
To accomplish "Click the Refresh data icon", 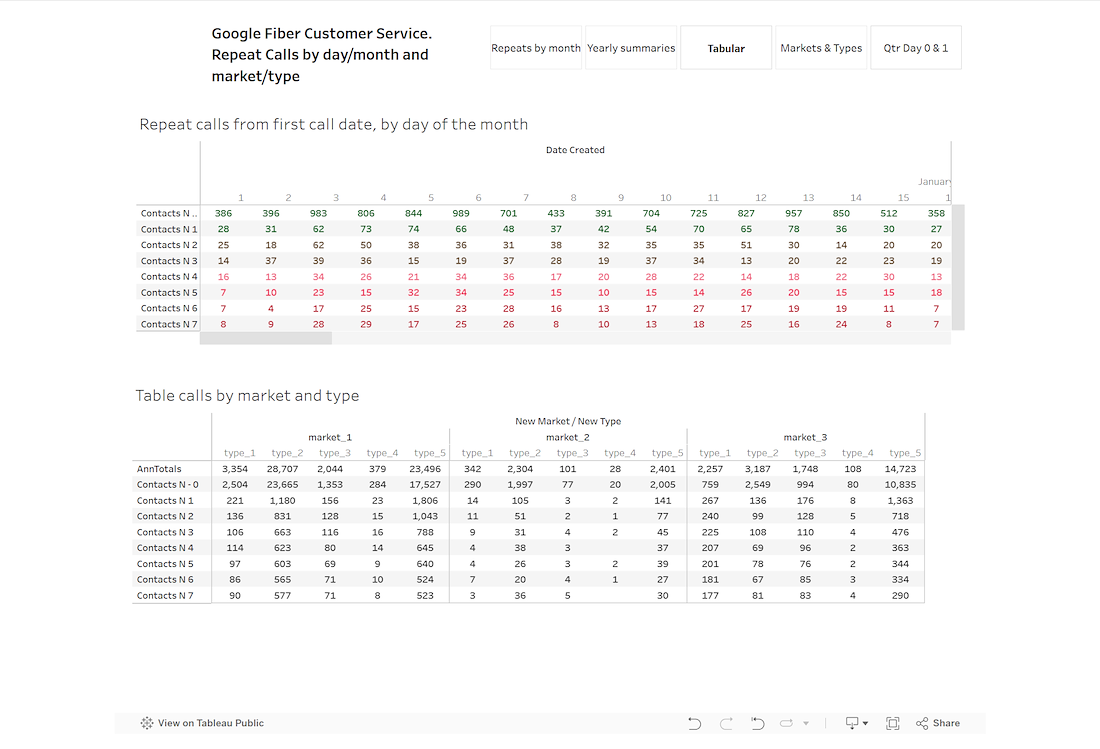I will point(786,723).
